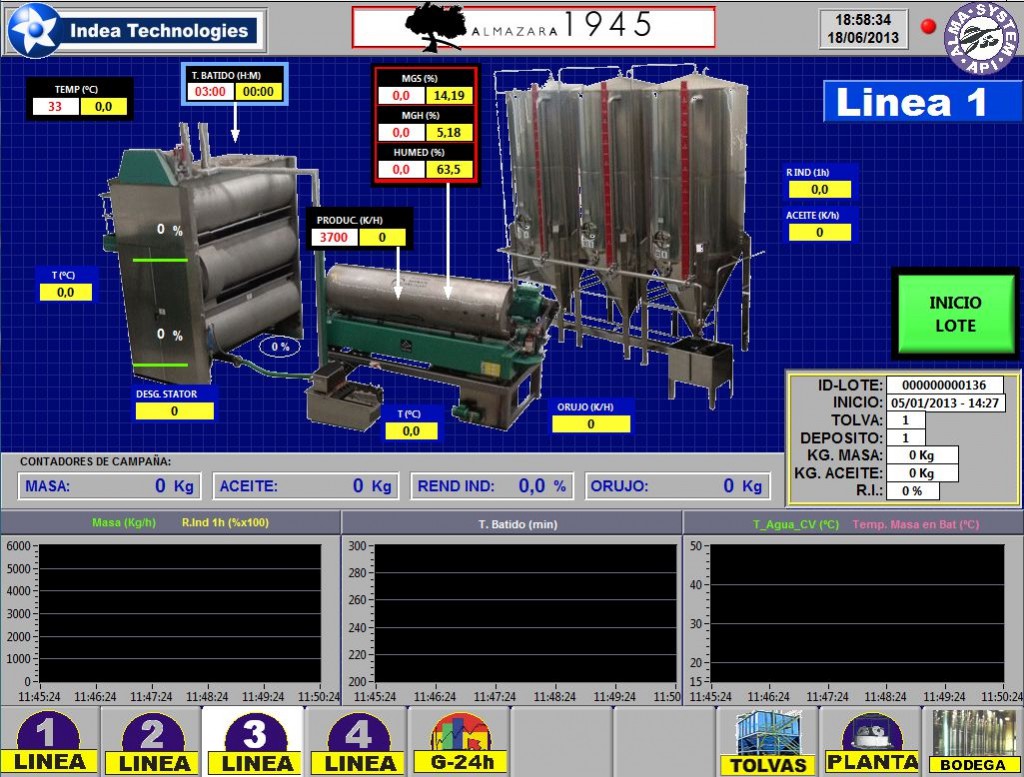Go to the Linea 4 screen
The width and height of the screenshot is (1024, 777).
coord(358,742)
